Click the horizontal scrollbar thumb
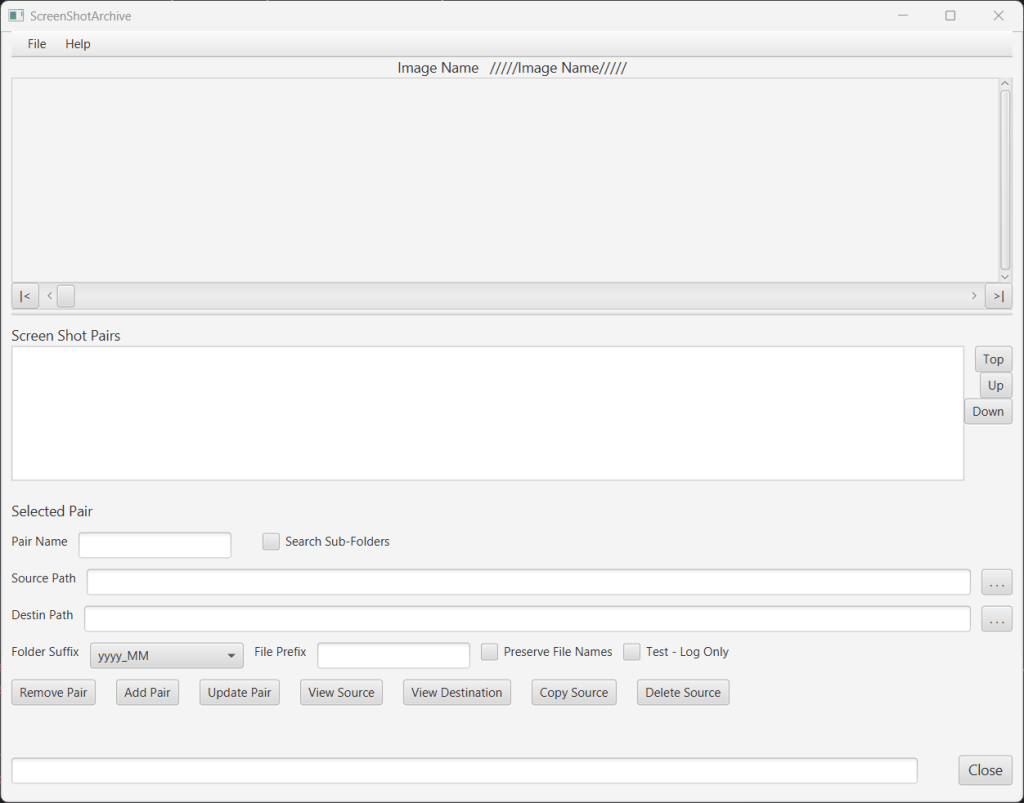 [x=66, y=296]
